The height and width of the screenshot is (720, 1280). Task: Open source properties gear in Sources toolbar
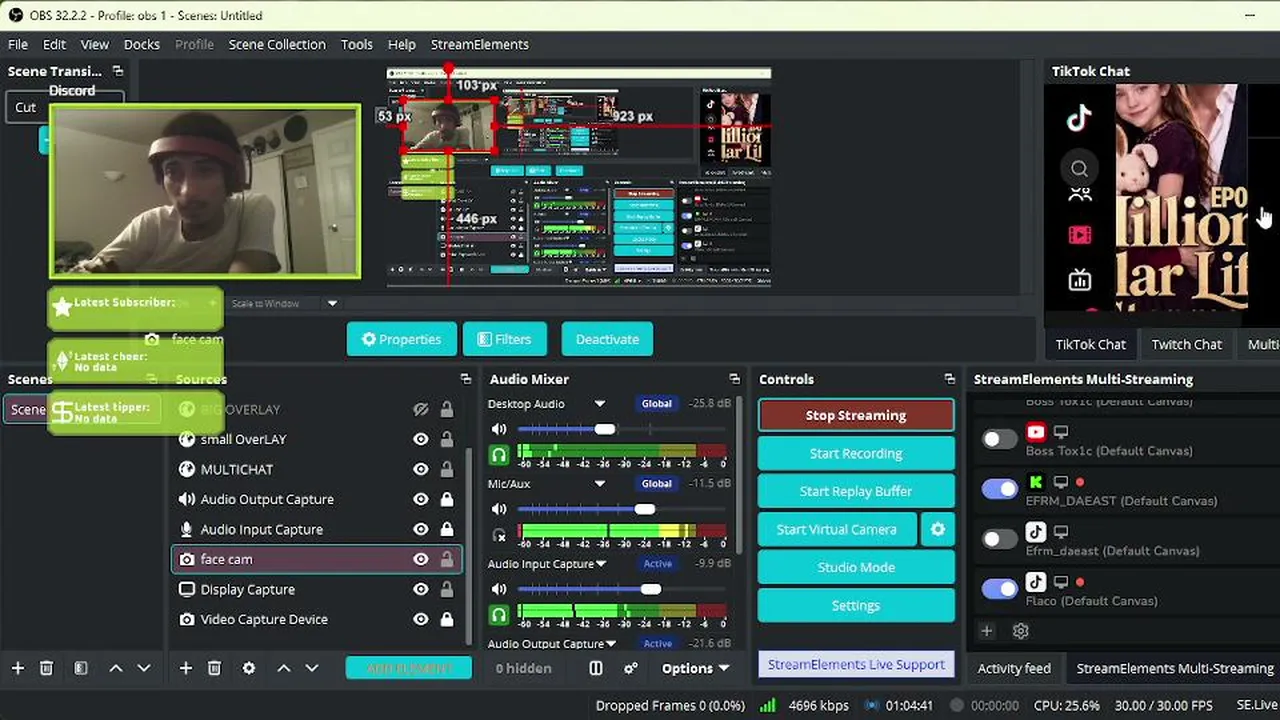click(x=249, y=668)
